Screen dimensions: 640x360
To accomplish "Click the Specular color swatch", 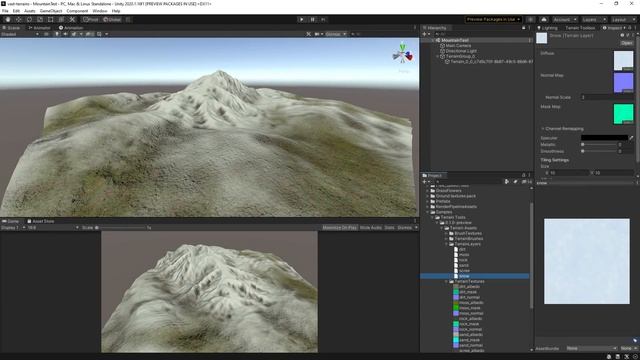I will pos(604,138).
